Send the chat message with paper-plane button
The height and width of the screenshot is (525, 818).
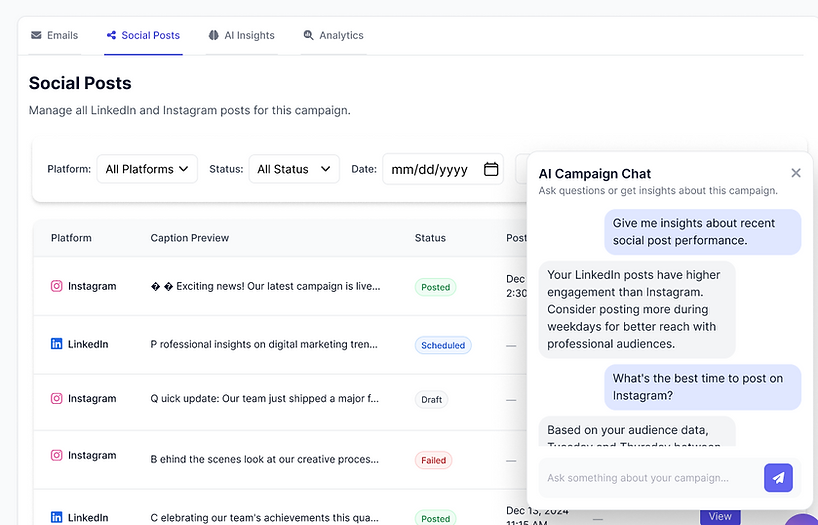[x=778, y=478]
